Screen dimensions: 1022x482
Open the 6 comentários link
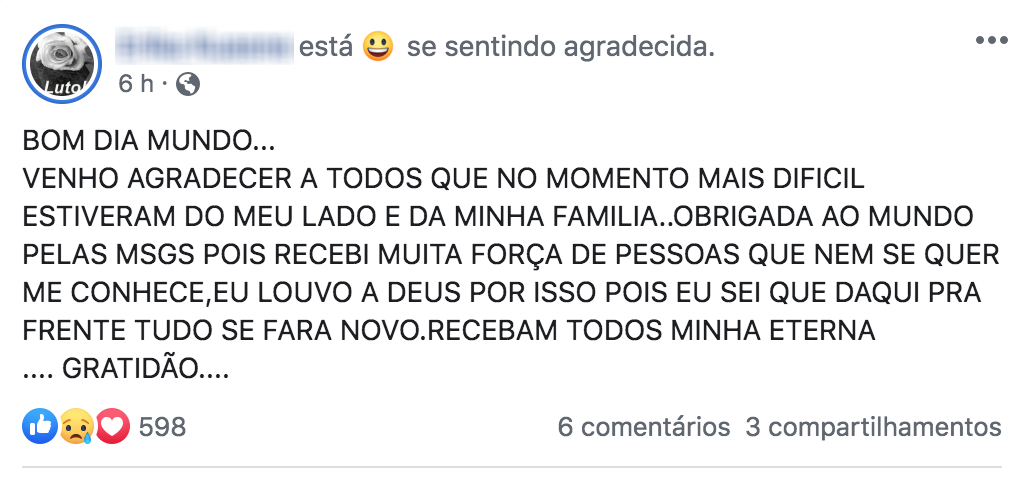(x=644, y=427)
